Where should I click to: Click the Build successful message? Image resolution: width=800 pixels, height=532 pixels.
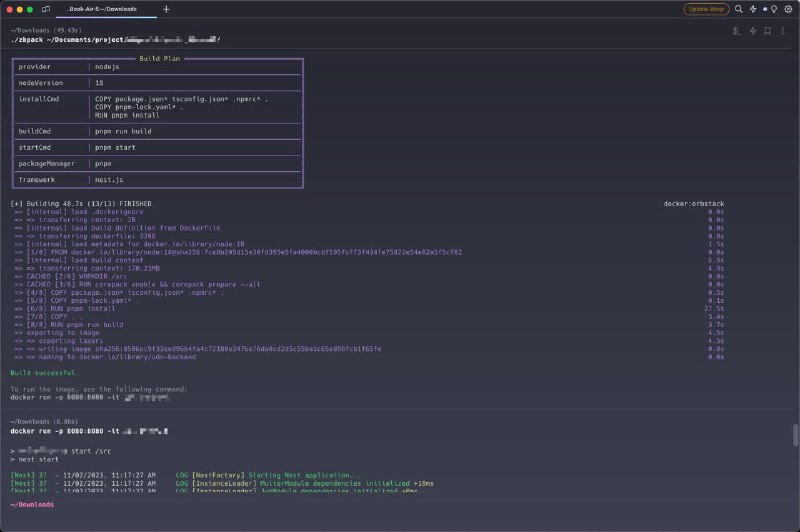tap(41, 371)
